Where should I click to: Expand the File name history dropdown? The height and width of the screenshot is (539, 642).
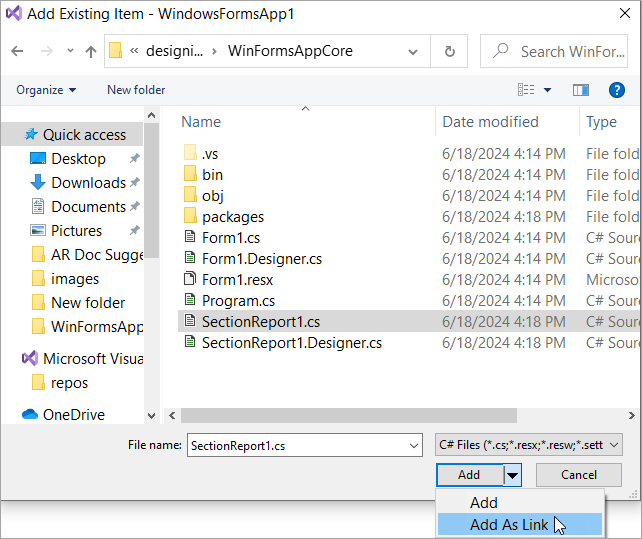(x=414, y=446)
